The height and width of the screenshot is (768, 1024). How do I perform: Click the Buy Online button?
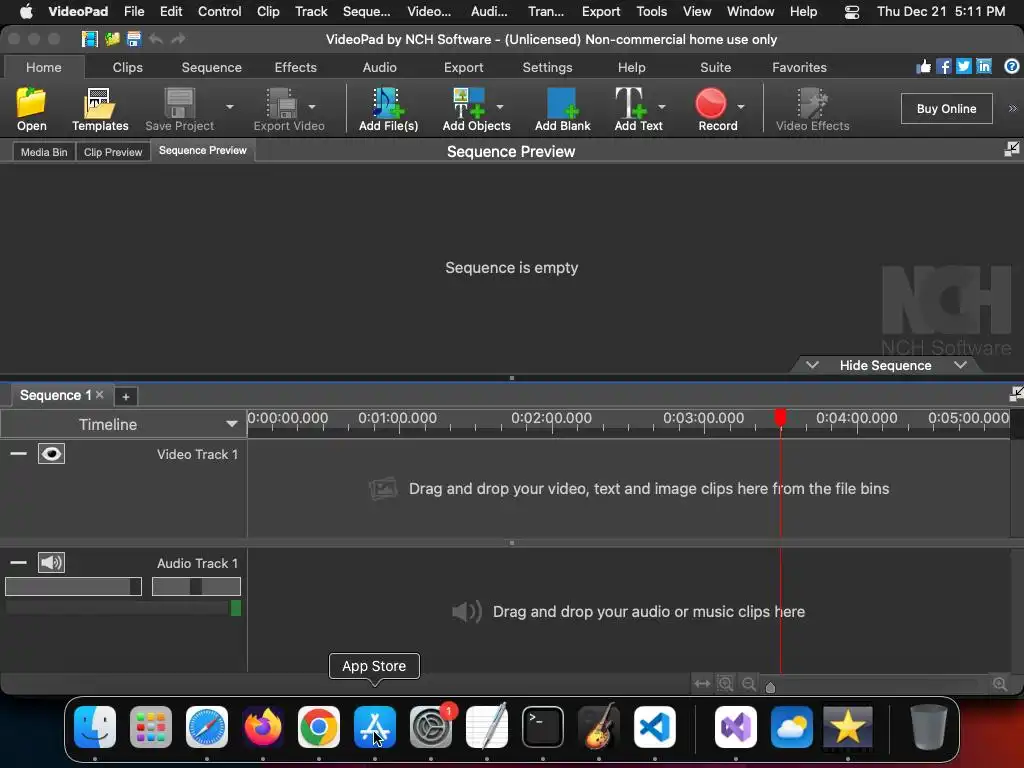tap(946, 108)
